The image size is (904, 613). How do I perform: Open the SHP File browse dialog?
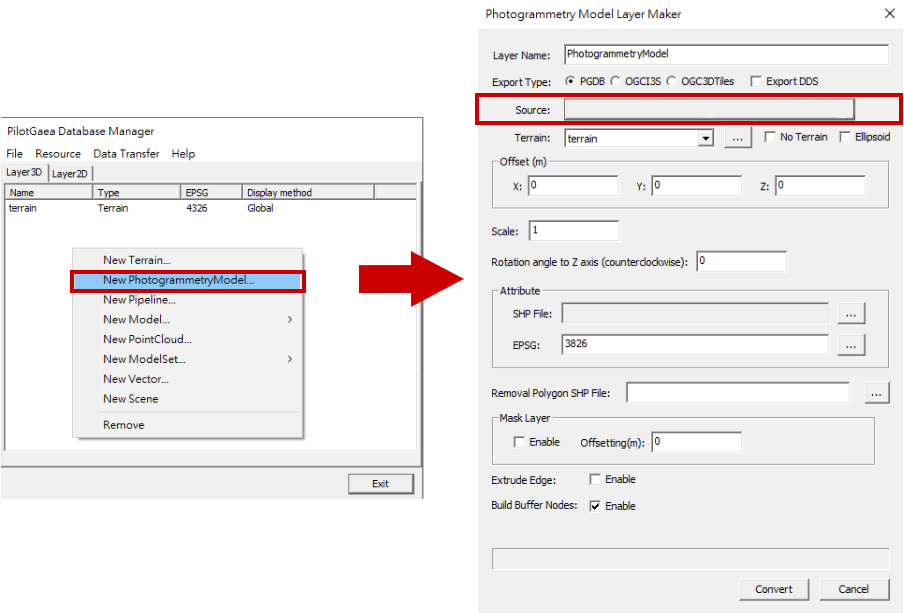pyautogui.click(x=851, y=313)
